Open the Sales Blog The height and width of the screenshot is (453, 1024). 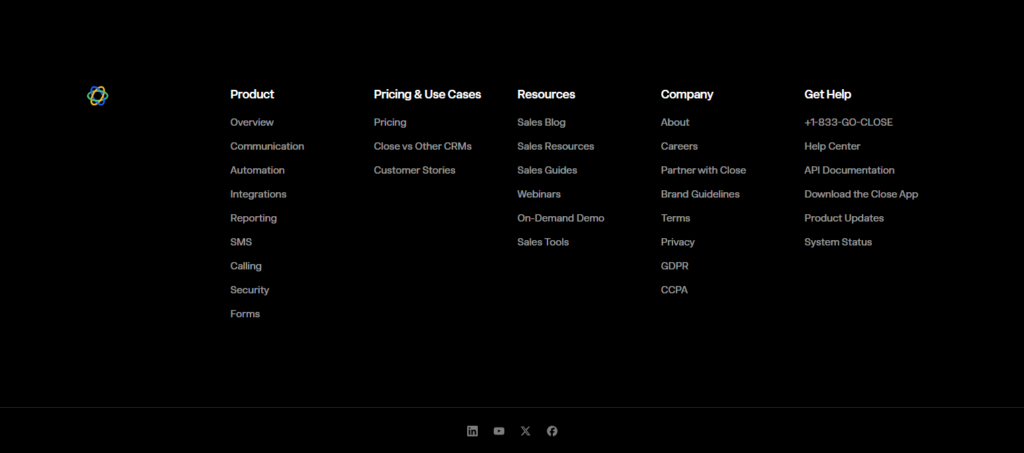pos(541,122)
